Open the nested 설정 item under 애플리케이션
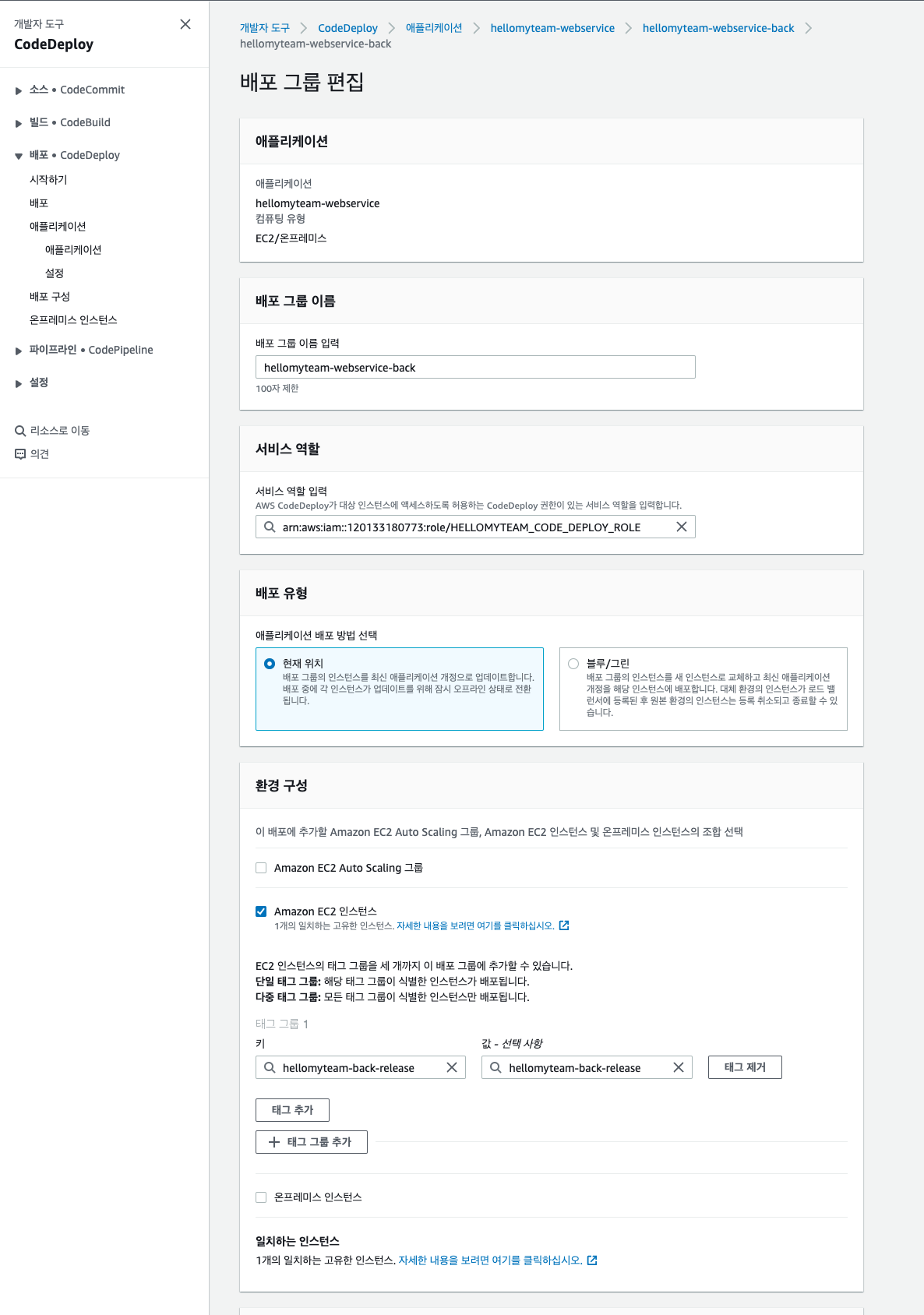The image size is (924, 1315). (55, 273)
